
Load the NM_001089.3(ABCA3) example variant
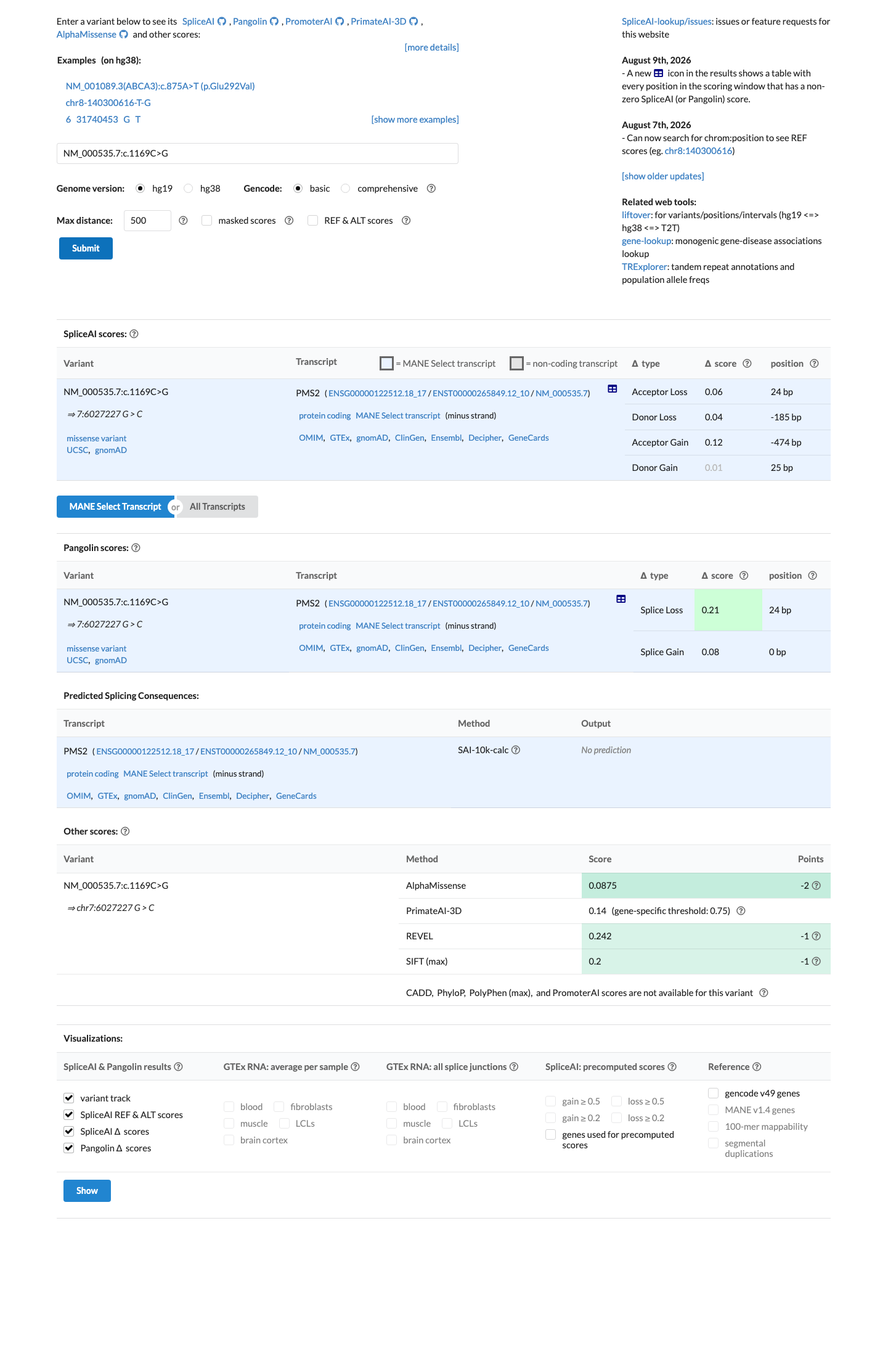pos(160,86)
